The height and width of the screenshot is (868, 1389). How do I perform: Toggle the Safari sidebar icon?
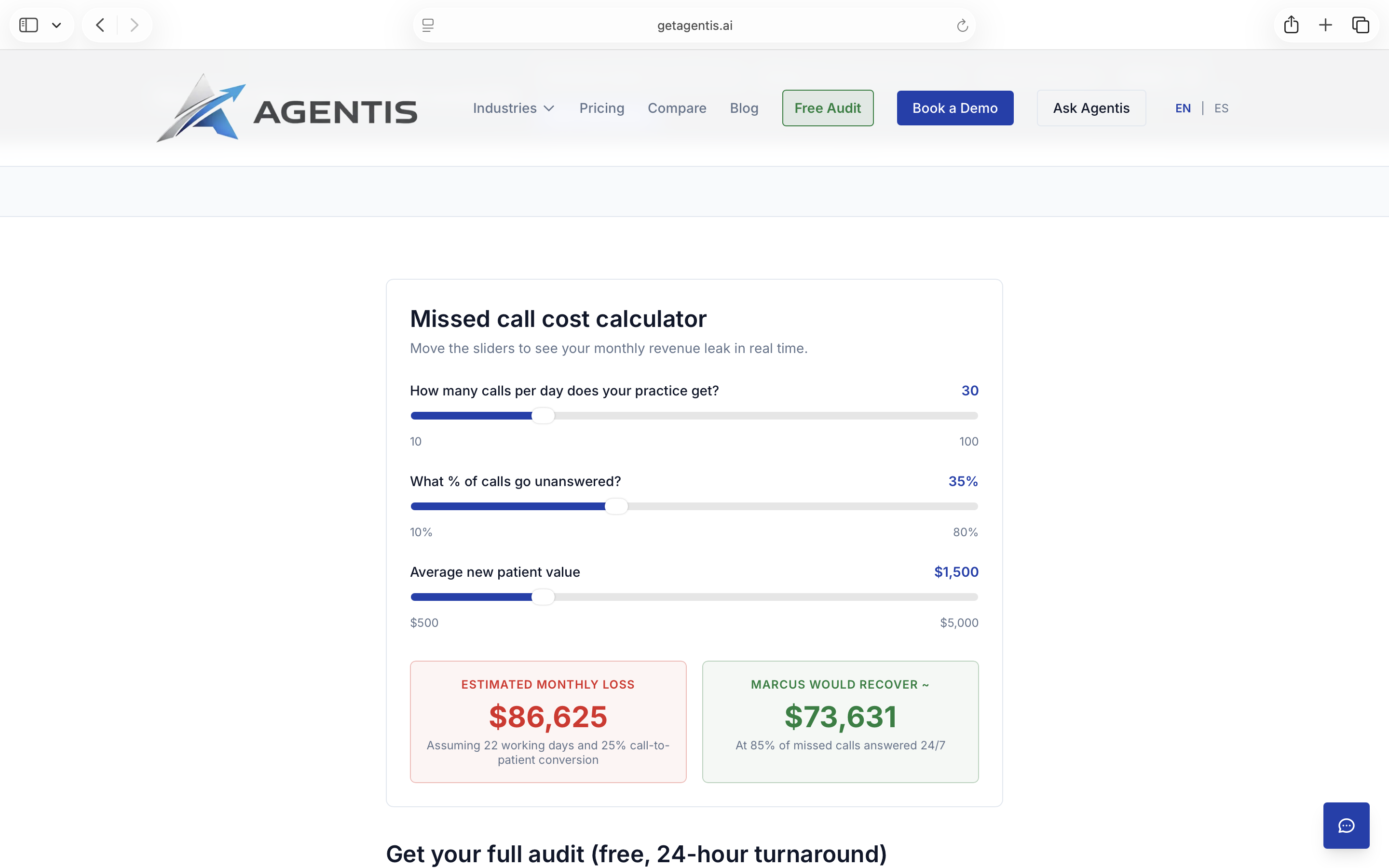(28, 25)
